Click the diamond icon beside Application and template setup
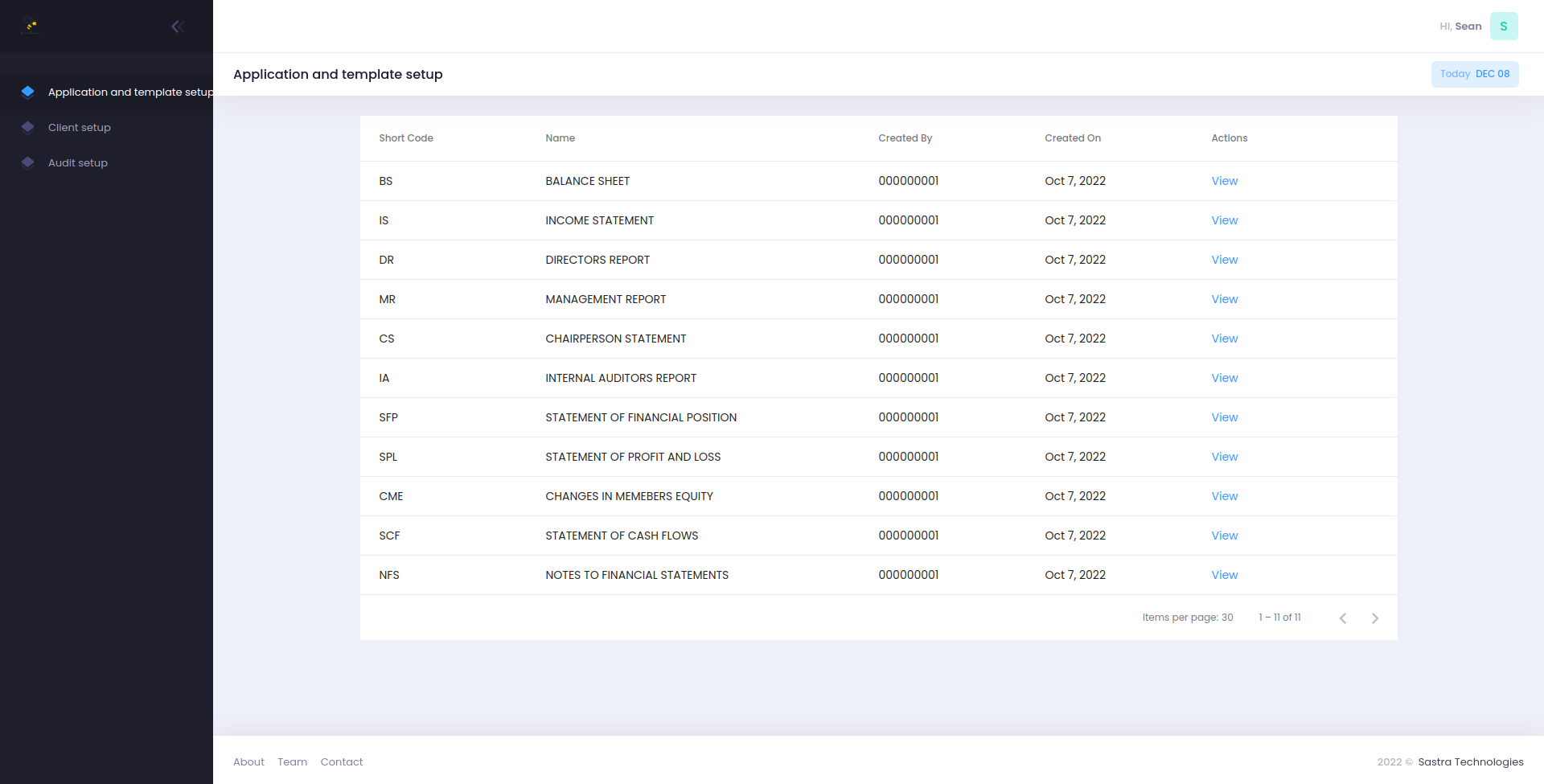 28,92
